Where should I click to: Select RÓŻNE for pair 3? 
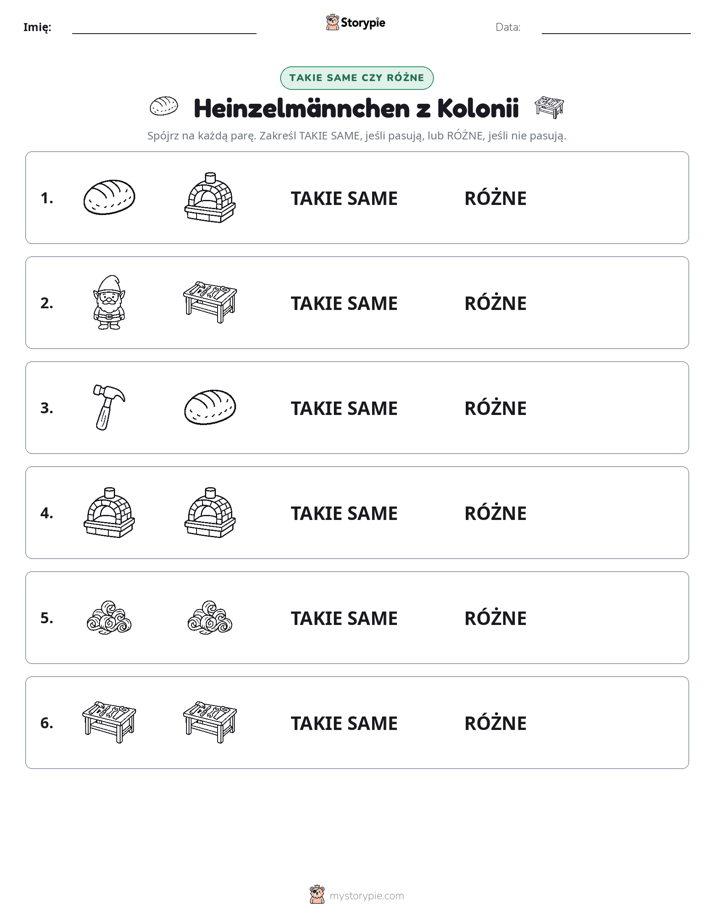click(x=495, y=408)
